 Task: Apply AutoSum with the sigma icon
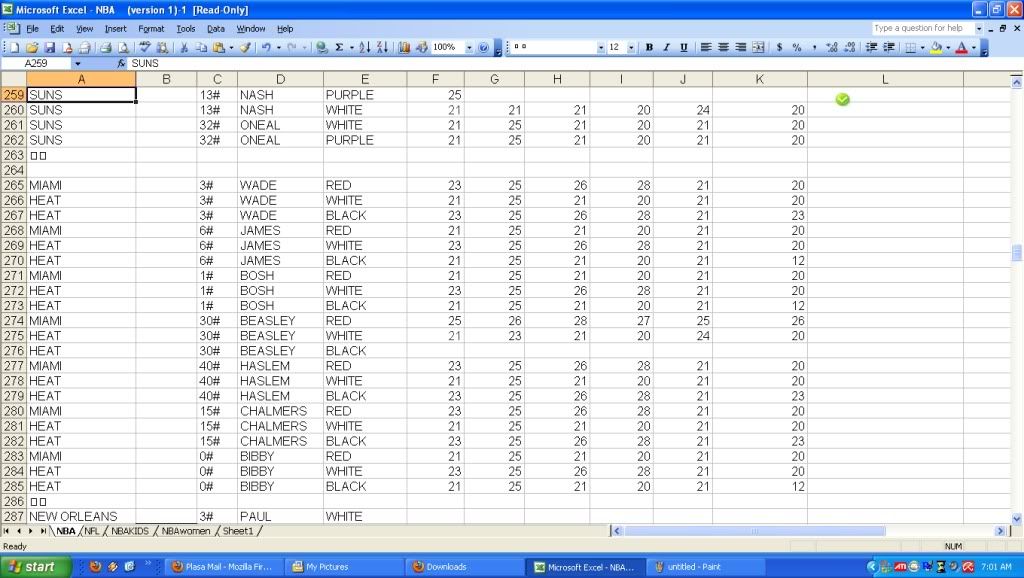[x=340, y=48]
